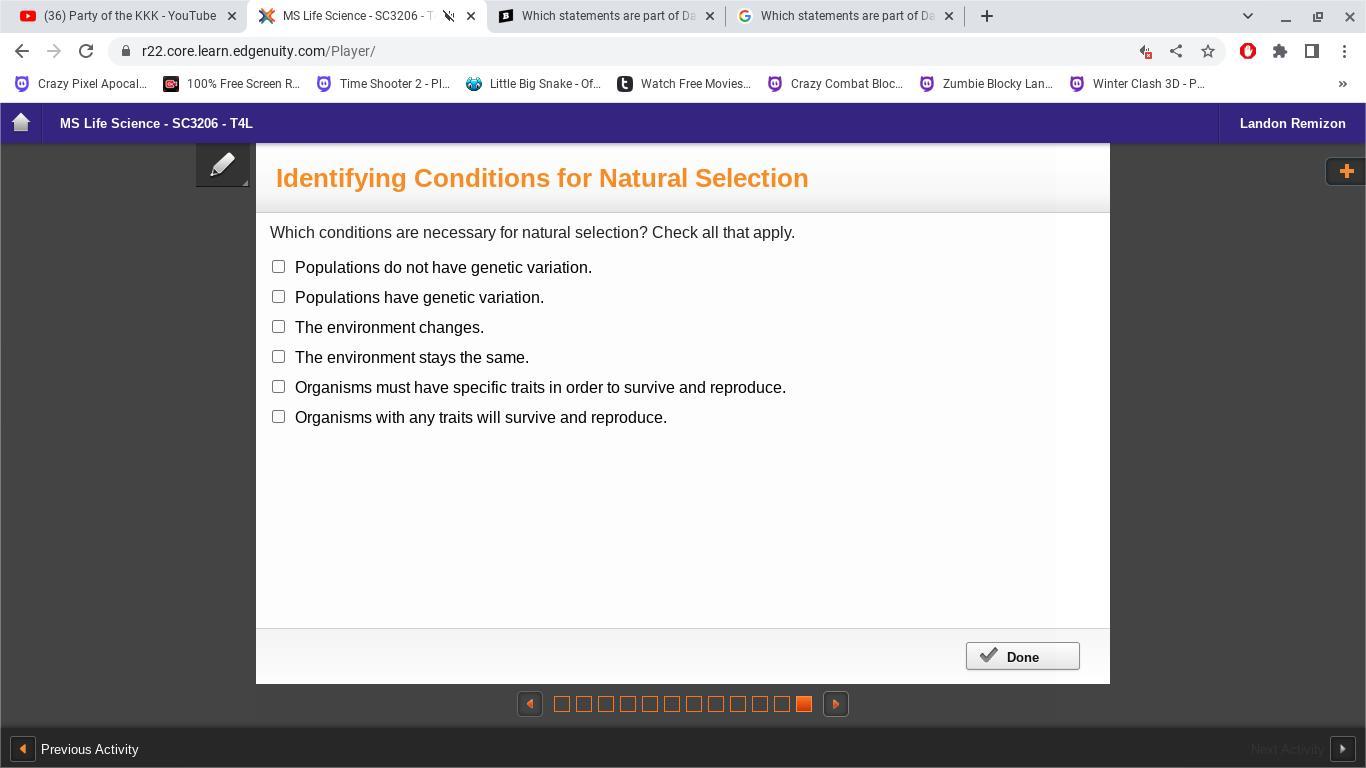Reload the page in browser
Viewport: 1366px width, 768px height.
pos(86,51)
